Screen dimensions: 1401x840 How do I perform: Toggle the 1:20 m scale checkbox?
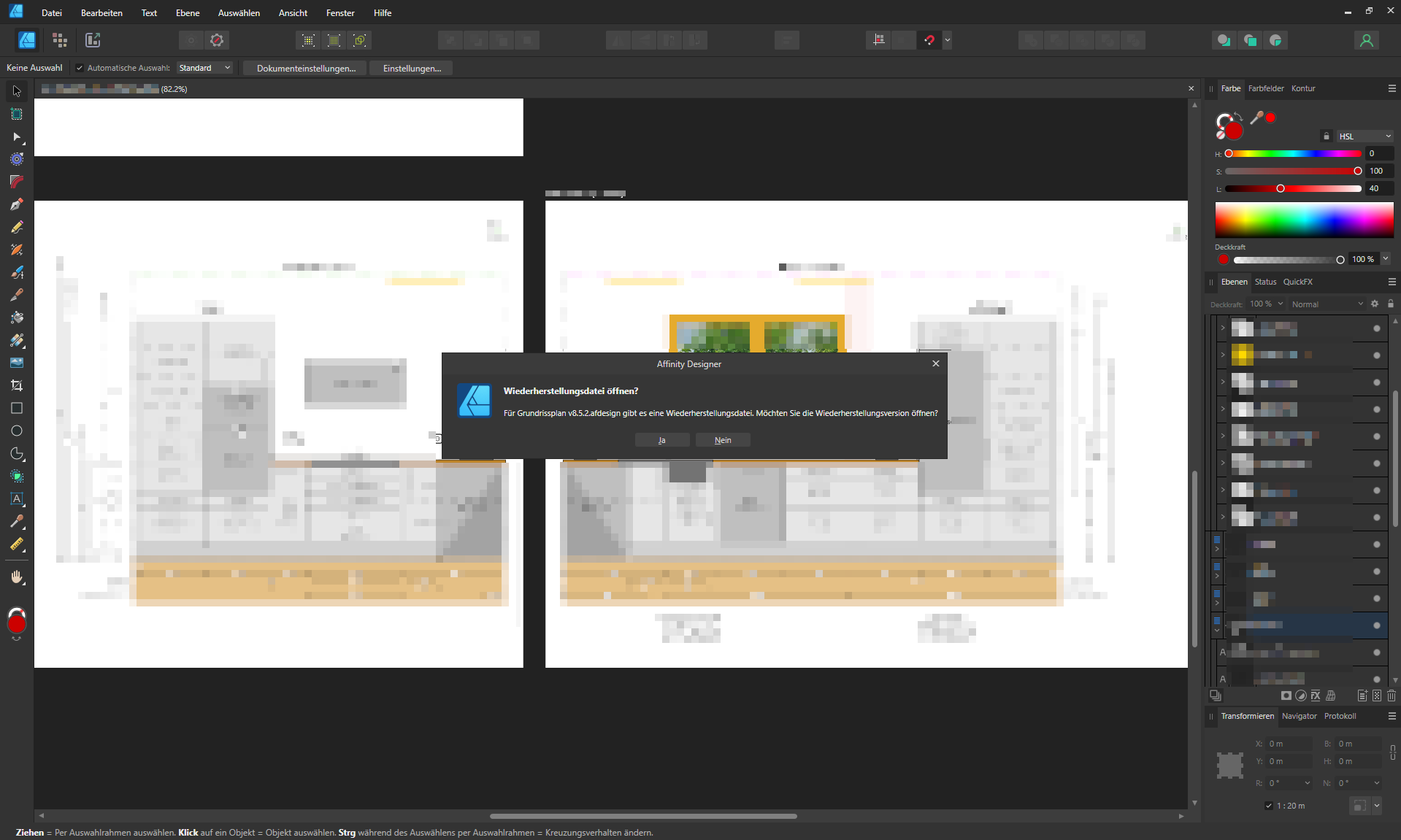click(x=1269, y=806)
